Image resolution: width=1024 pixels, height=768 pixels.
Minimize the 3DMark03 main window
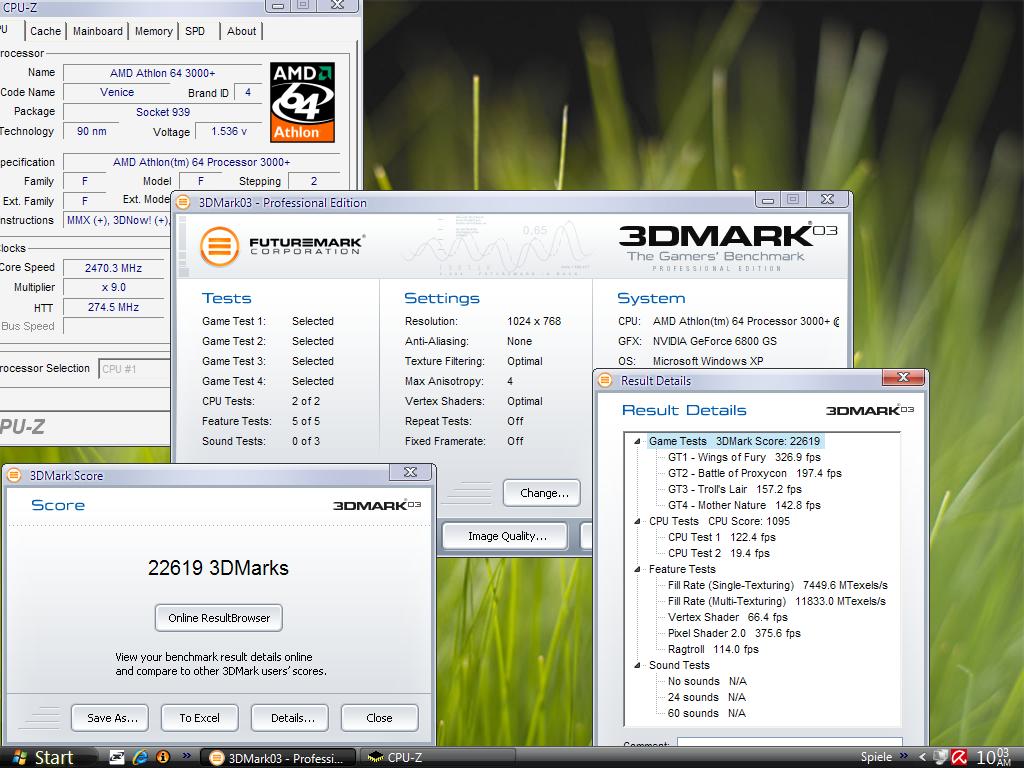click(768, 199)
